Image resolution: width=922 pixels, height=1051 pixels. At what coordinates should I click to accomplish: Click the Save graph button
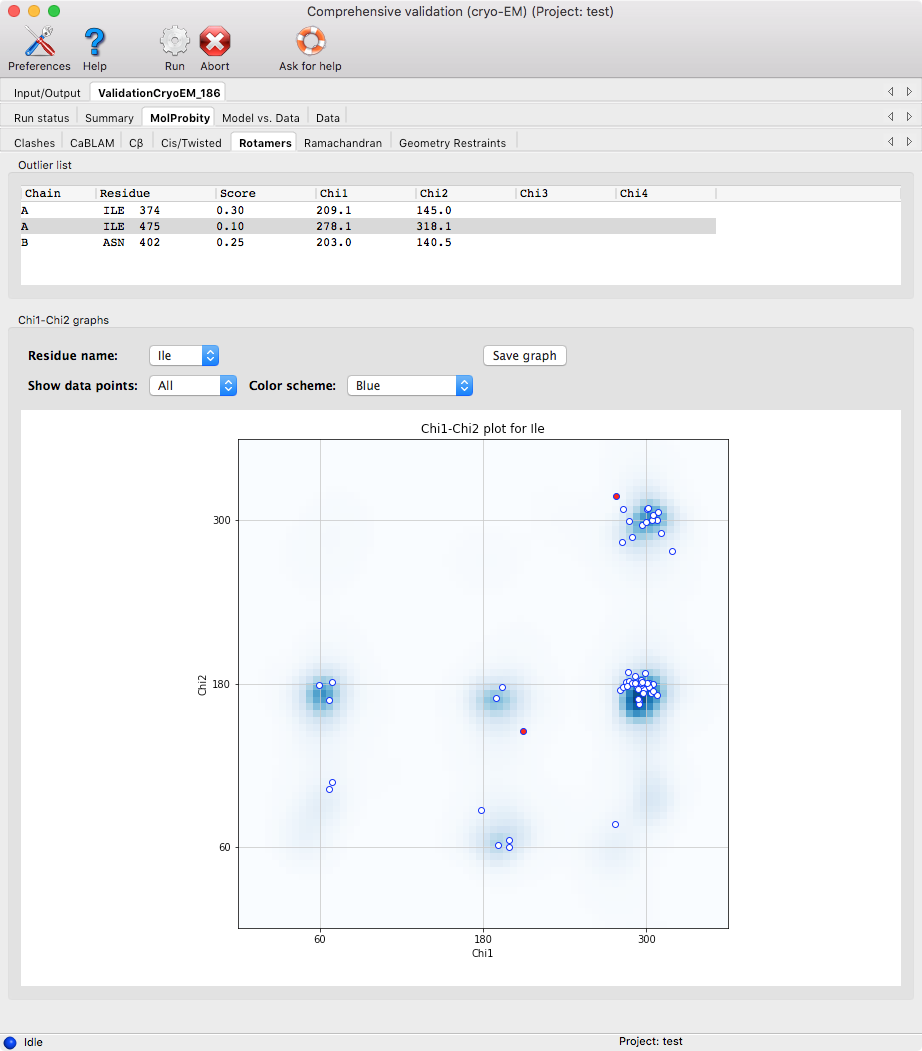[525, 356]
